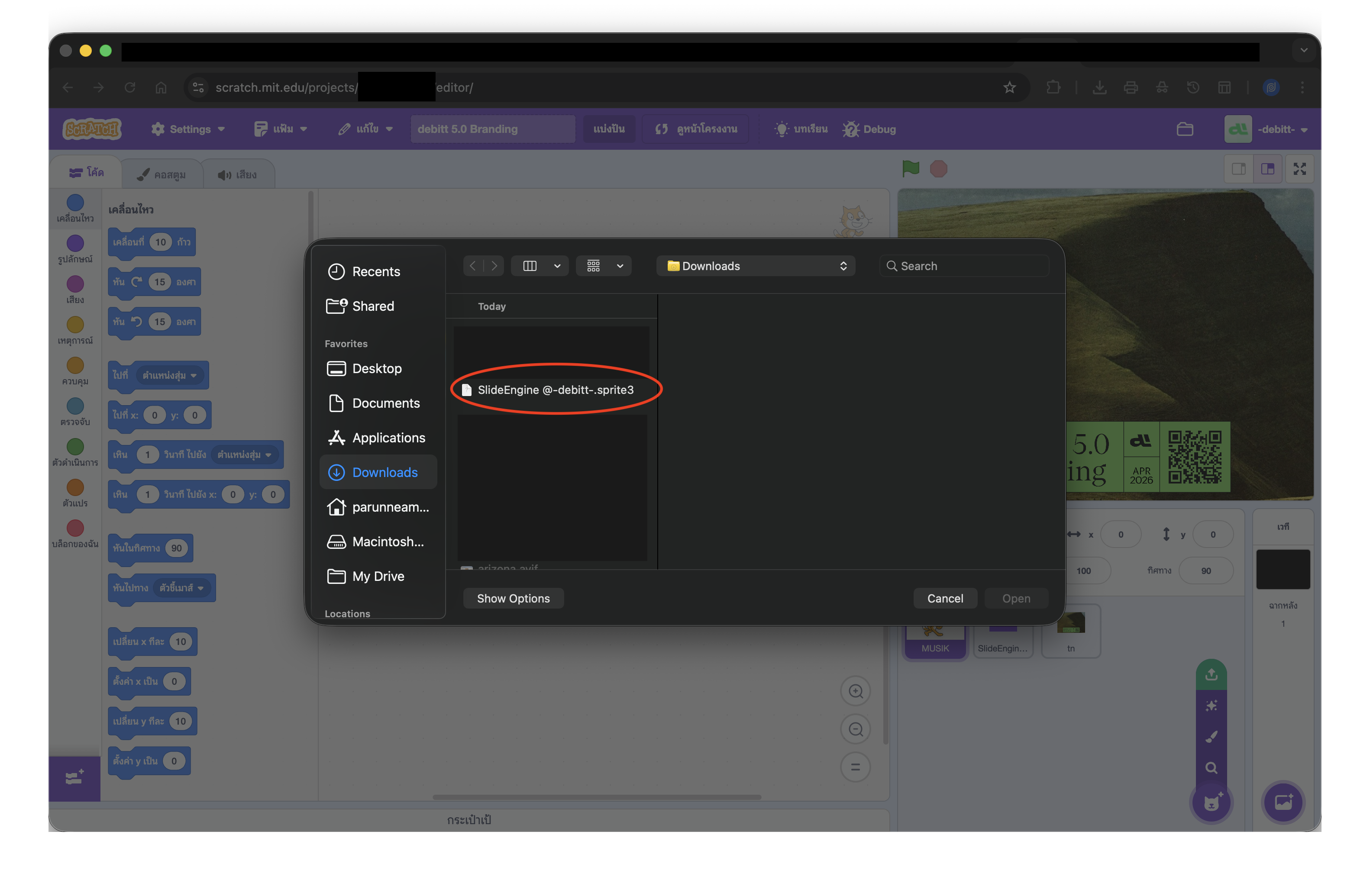The height and width of the screenshot is (896, 1370).
Task: Click zoom out magnifier on workspace
Action: tap(856, 729)
